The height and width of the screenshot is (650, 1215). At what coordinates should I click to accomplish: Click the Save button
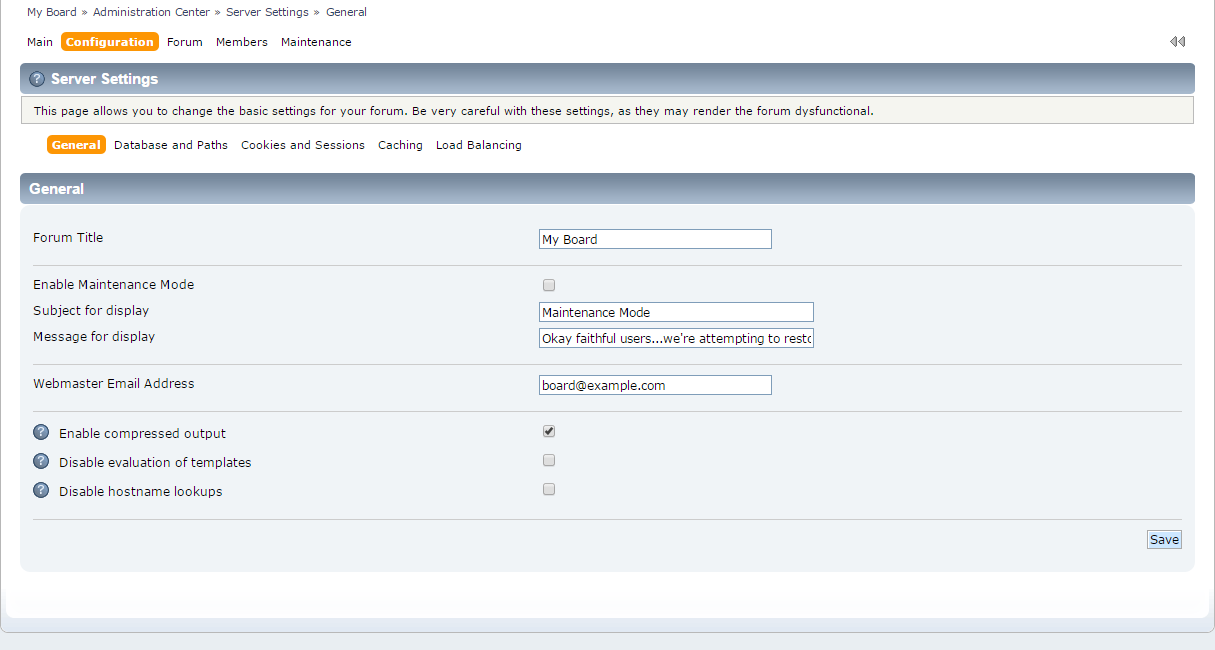pos(1163,539)
